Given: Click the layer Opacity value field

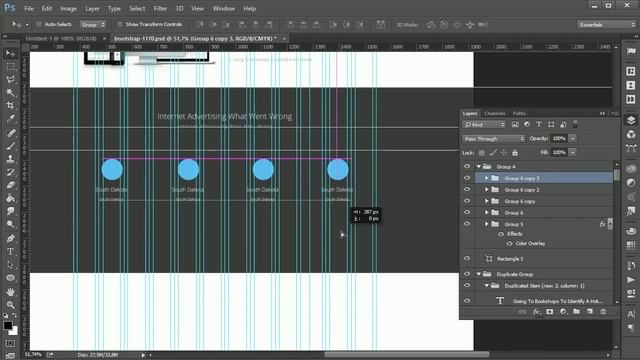Looking at the screenshot, I should pyautogui.click(x=559, y=139).
